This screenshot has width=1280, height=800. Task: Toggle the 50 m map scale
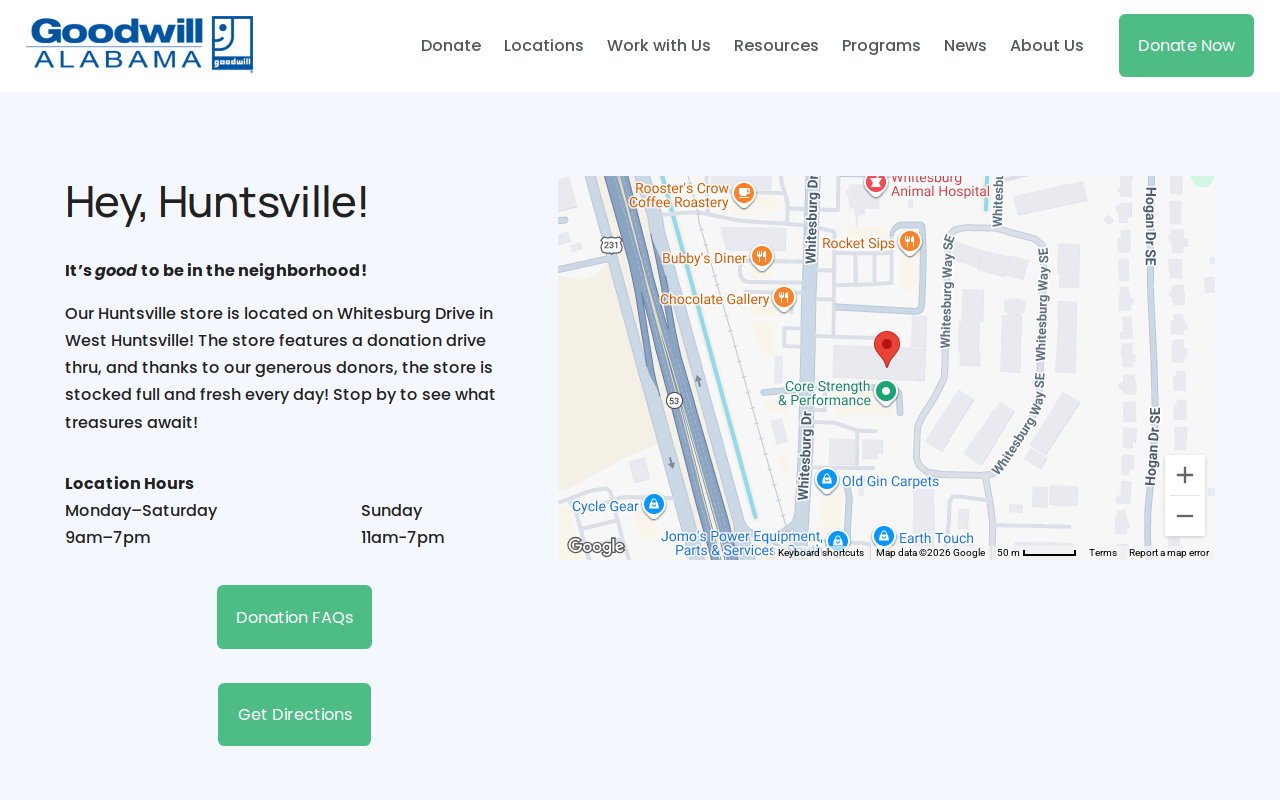(x=1036, y=553)
